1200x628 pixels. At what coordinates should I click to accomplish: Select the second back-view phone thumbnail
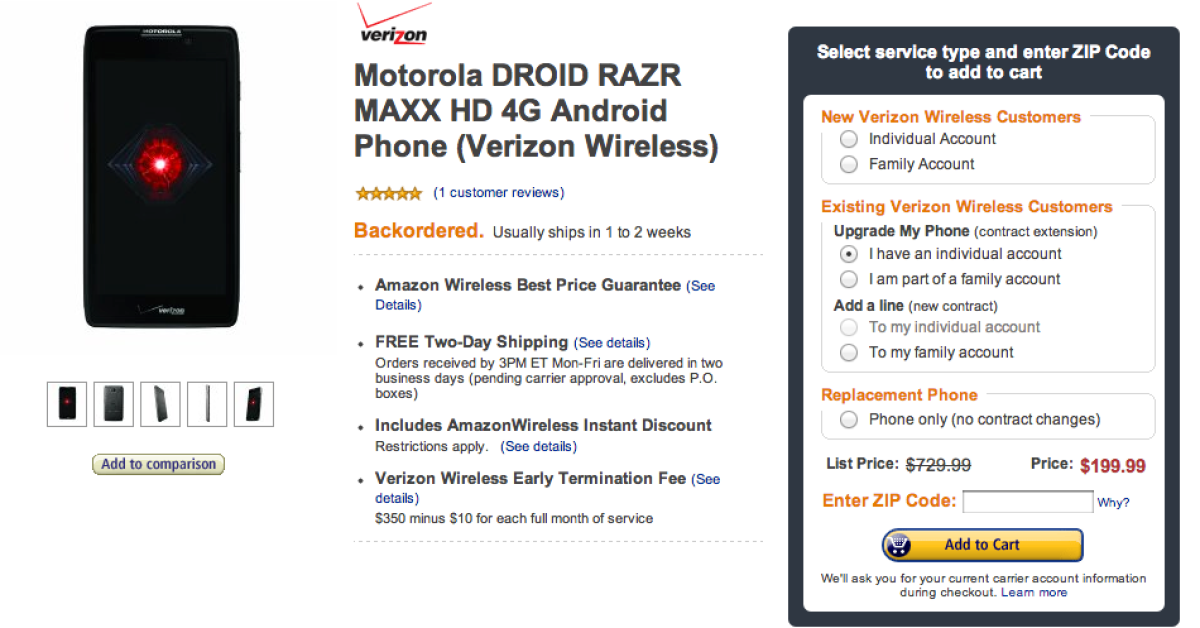tap(113, 404)
